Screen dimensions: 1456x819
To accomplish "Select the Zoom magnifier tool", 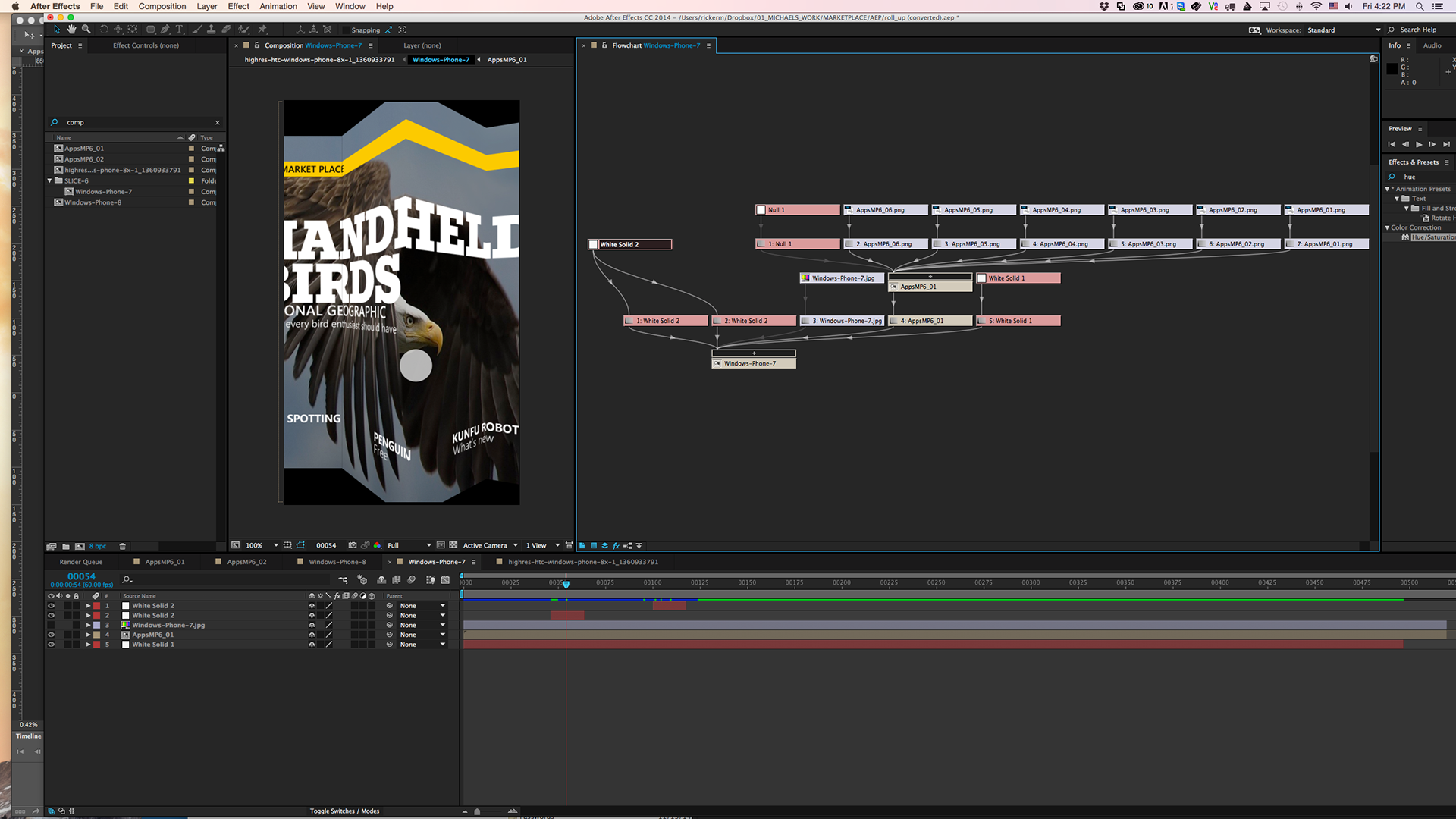I will (x=86, y=30).
